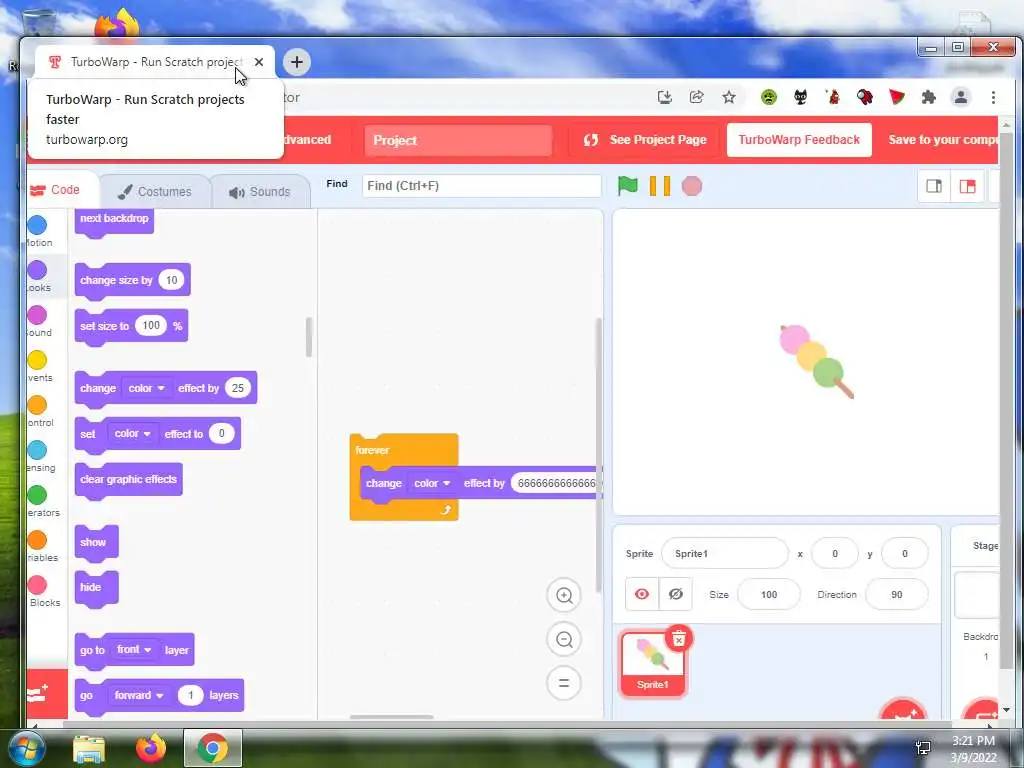Select the My Blocks category circle

coord(37,586)
